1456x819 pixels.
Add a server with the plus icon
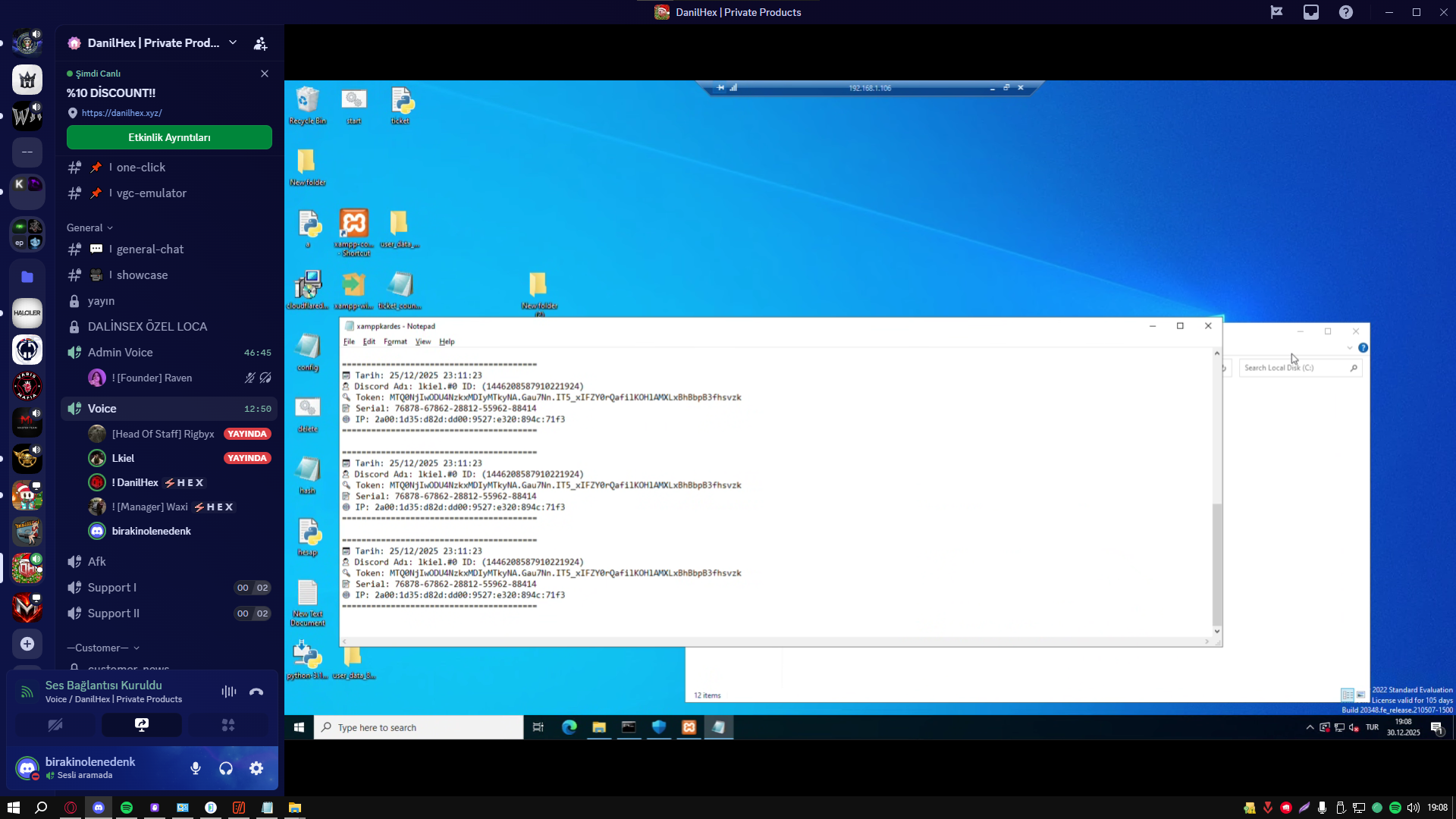click(27, 644)
